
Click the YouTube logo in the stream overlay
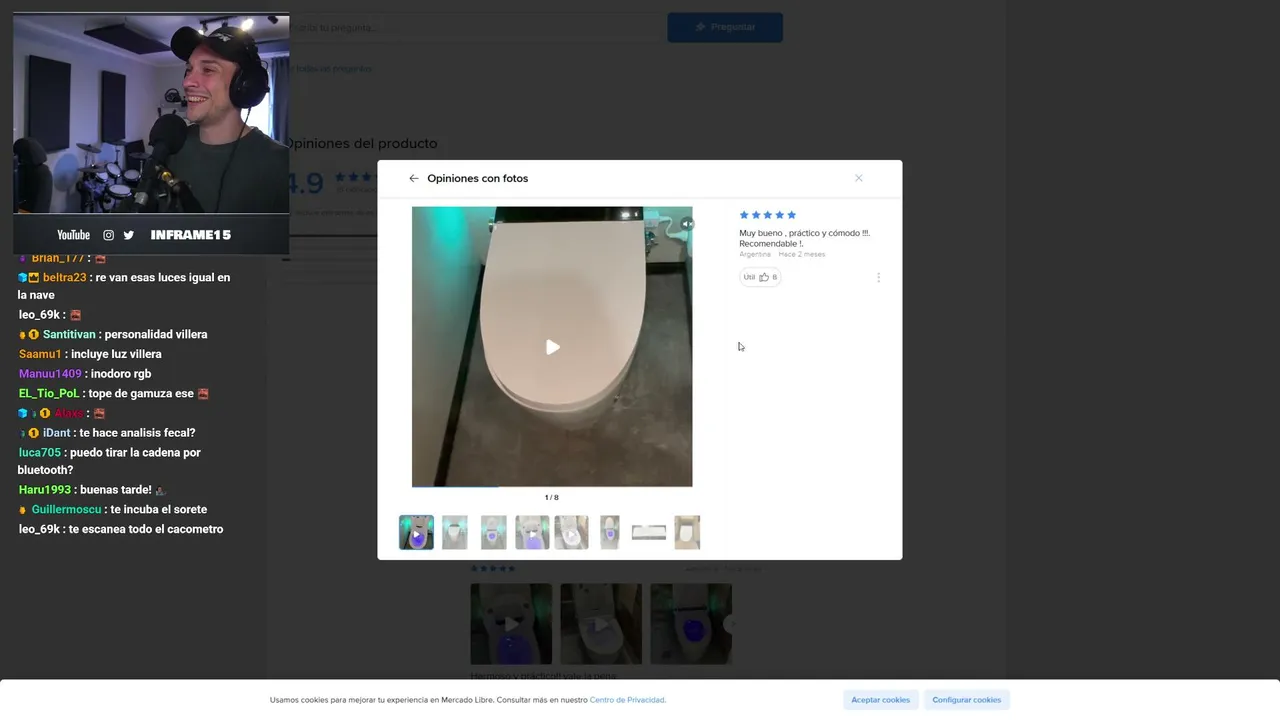tap(73, 235)
